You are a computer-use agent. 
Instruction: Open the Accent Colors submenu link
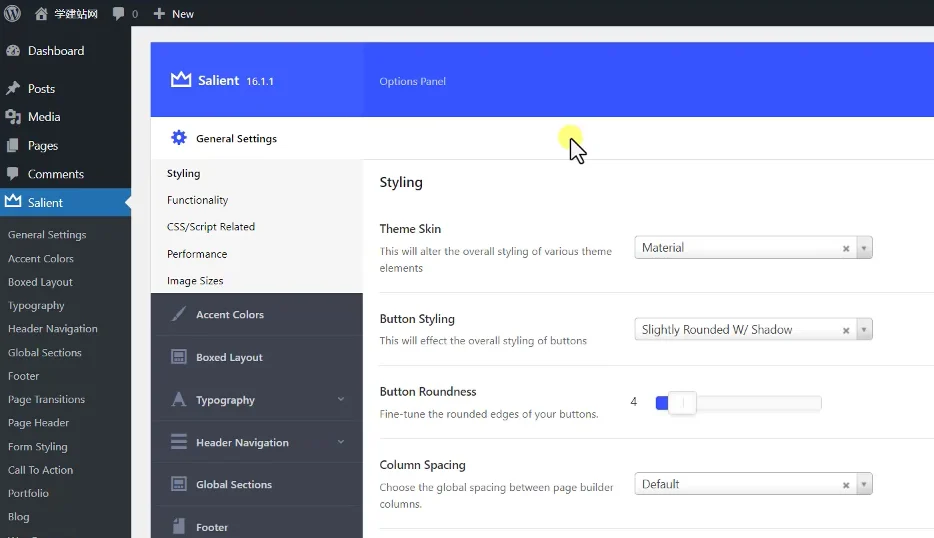41,259
